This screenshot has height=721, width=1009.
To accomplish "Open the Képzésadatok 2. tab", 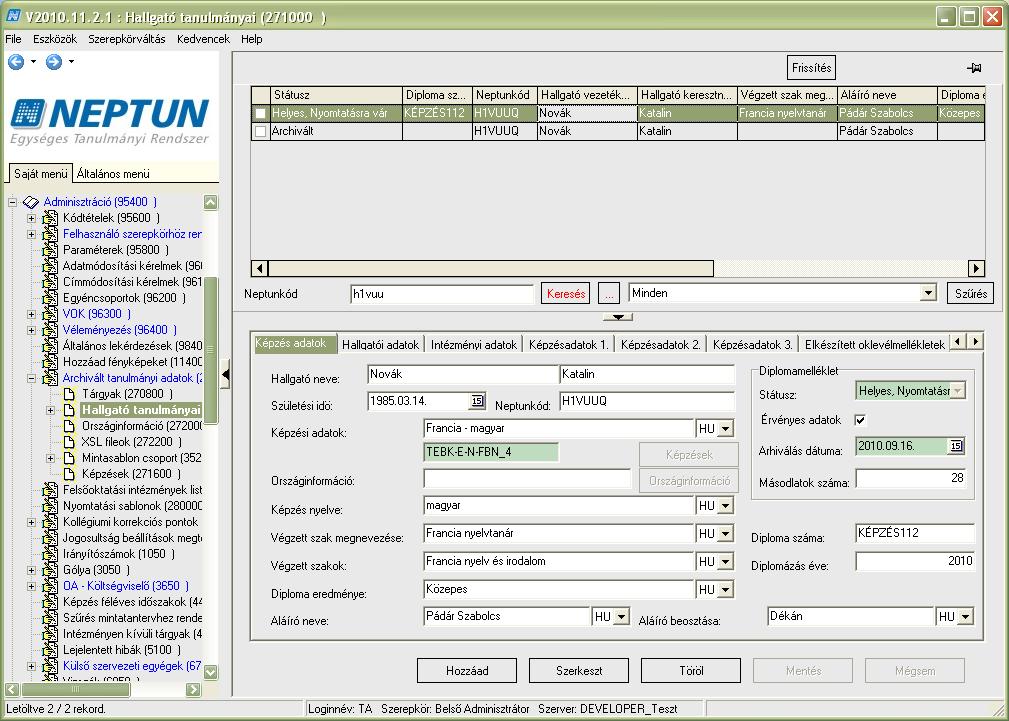I will click(661, 344).
